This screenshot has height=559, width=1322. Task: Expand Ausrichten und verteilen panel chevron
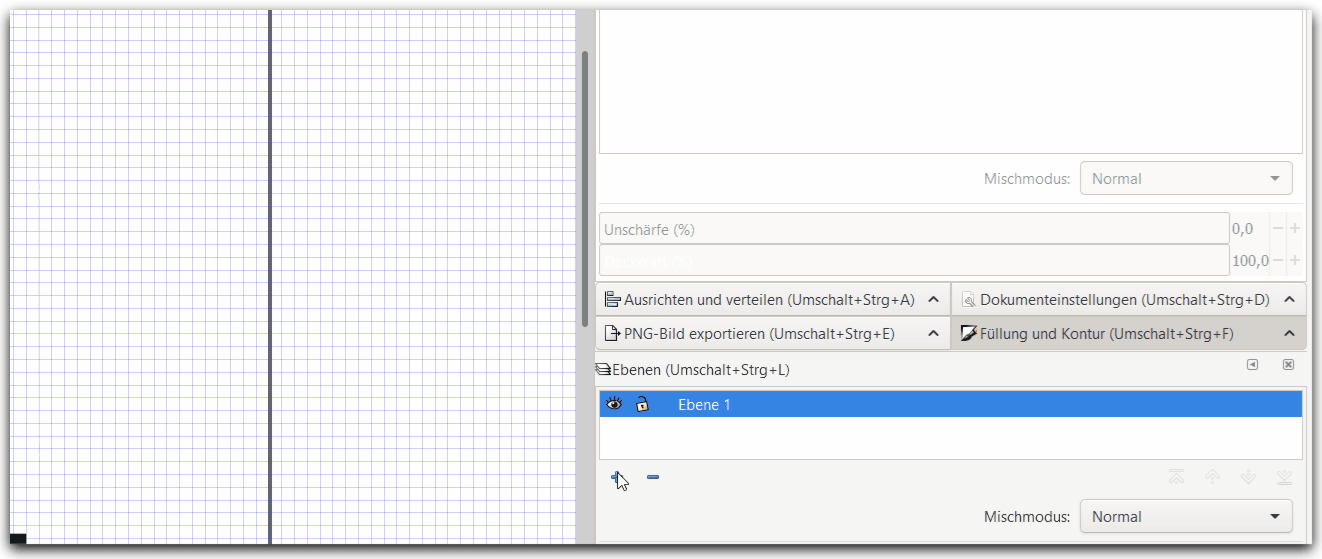point(933,299)
